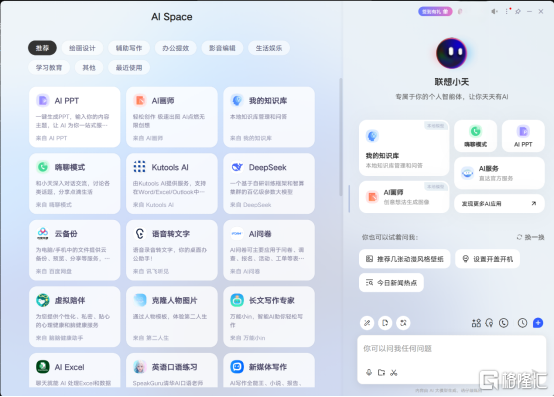Click the lightbulb head icon above input
This screenshot has width=554, height=397.
(489, 323)
